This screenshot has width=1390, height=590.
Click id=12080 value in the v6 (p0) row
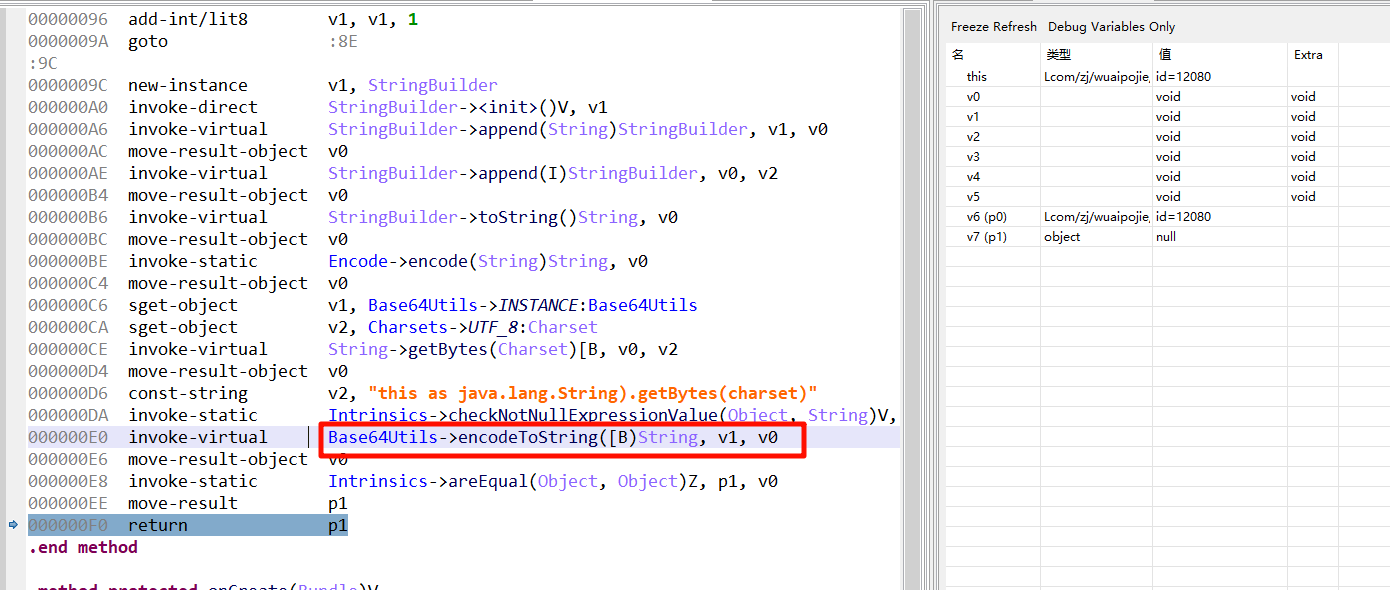1183,217
